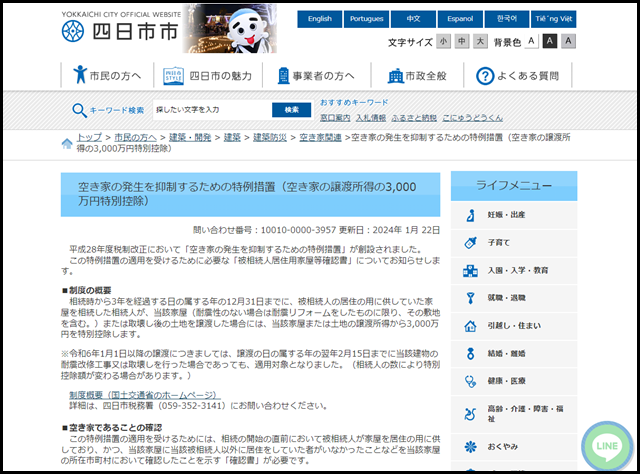
Task: Set text size to medium (中)
Action: pyautogui.click(x=462, y=41)
